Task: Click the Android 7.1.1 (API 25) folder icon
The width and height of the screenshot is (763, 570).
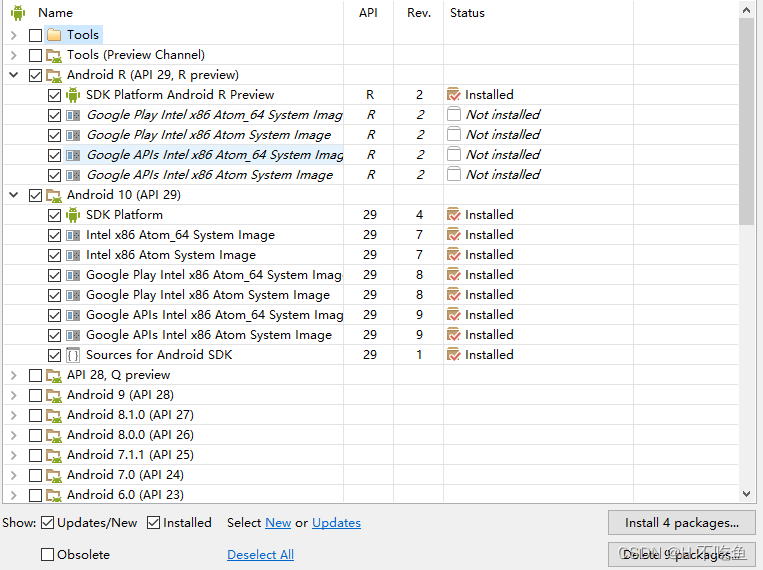Action: click(54, 455)
